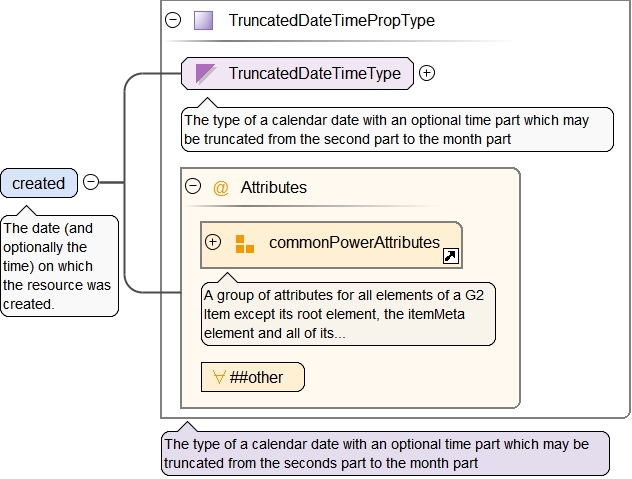Screen dimensions: 632x479
Task: Click the orange @ Attributes icon
Action: (221, 187)
